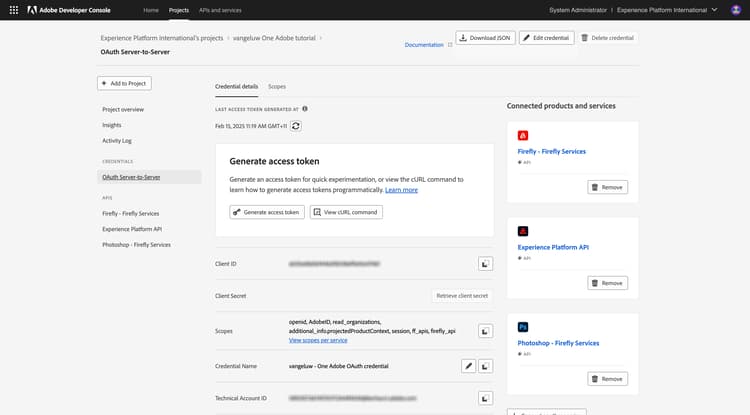The image size is (750, 415).
Task: Remove the Firefly - Firefly Services connection
Action: tap(607, 187)
